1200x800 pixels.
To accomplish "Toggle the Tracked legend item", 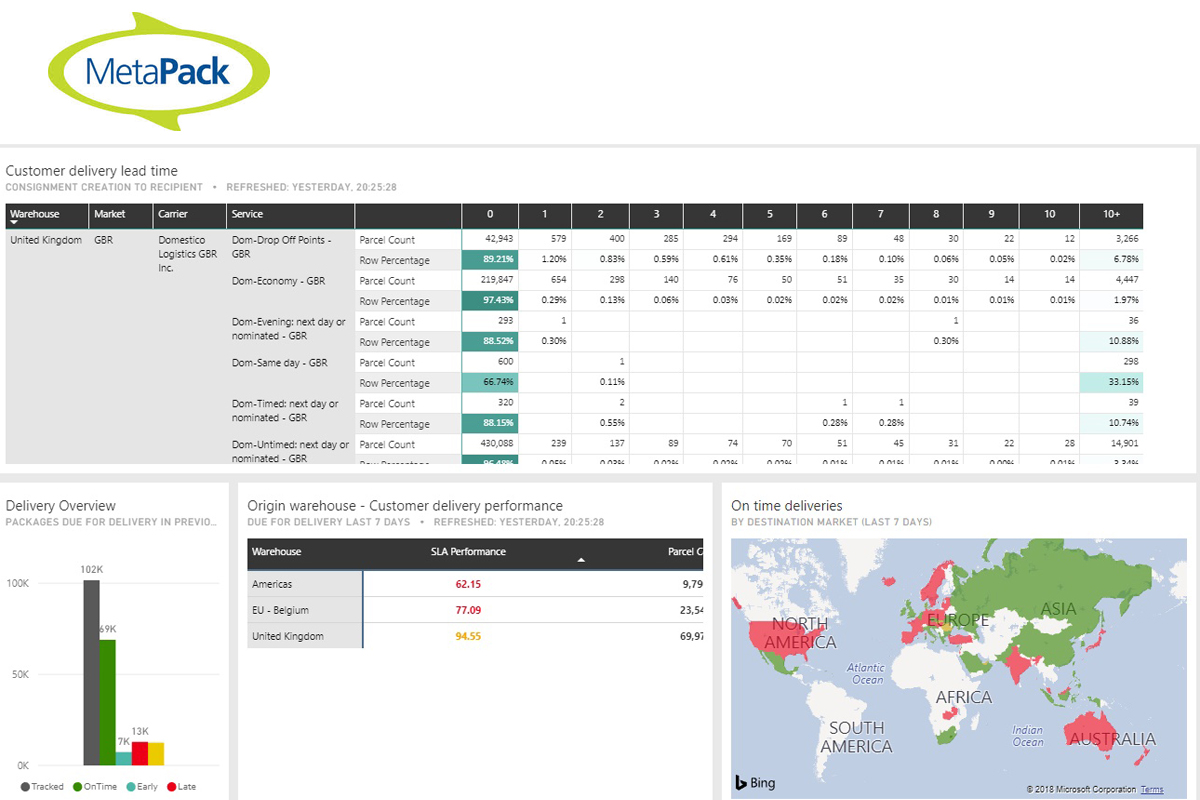I will 40,787.
